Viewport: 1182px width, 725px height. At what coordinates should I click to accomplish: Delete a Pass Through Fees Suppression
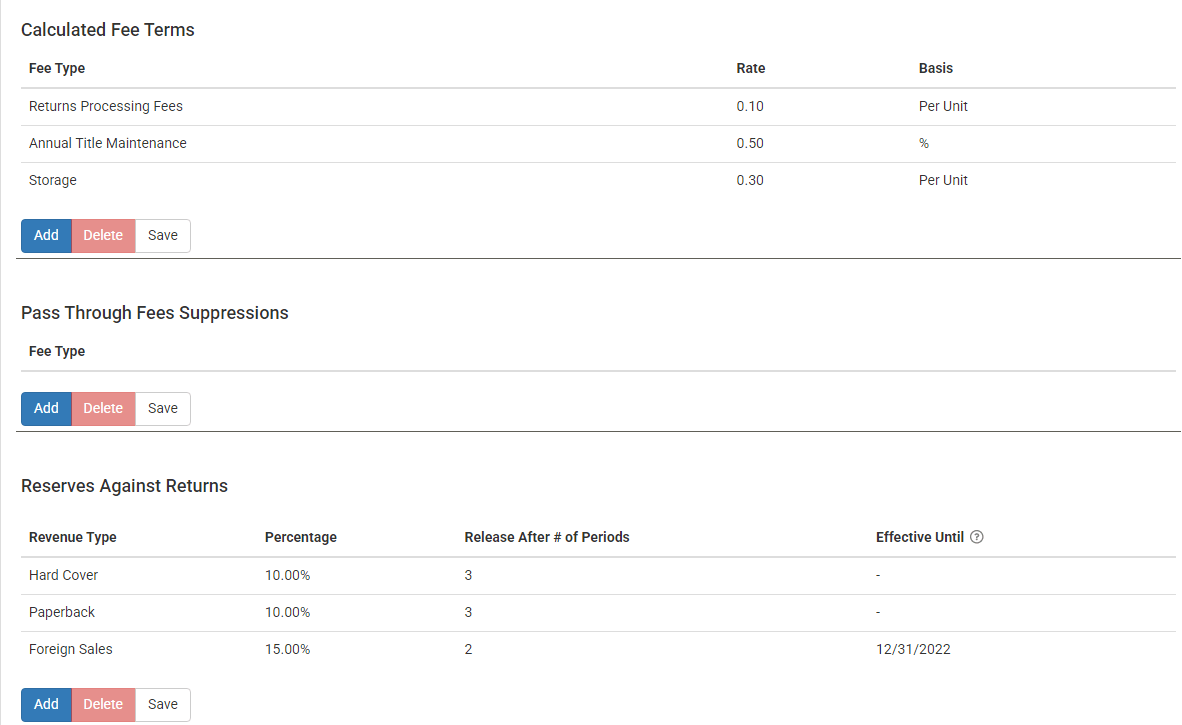click(x=103, y=408)
